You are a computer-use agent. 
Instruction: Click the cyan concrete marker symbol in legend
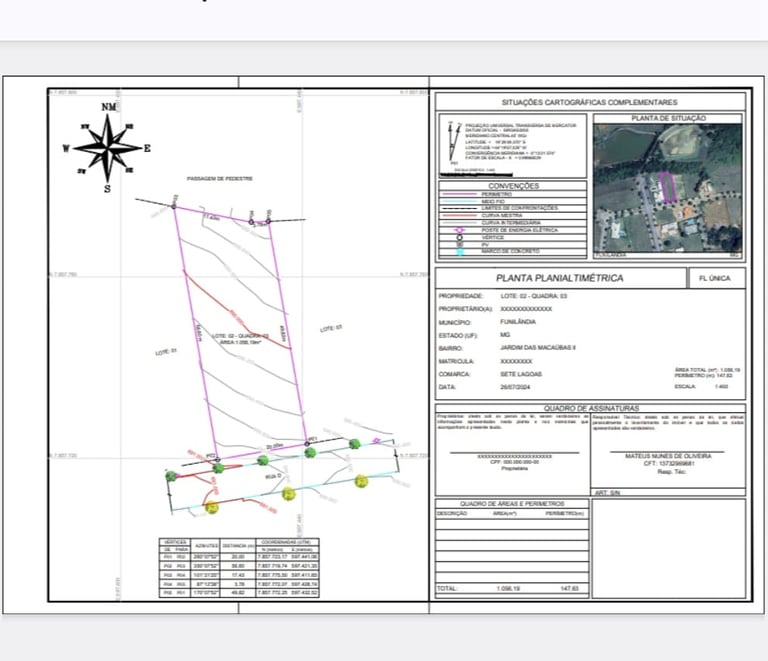pyautogui.click(x=459, y=252)
